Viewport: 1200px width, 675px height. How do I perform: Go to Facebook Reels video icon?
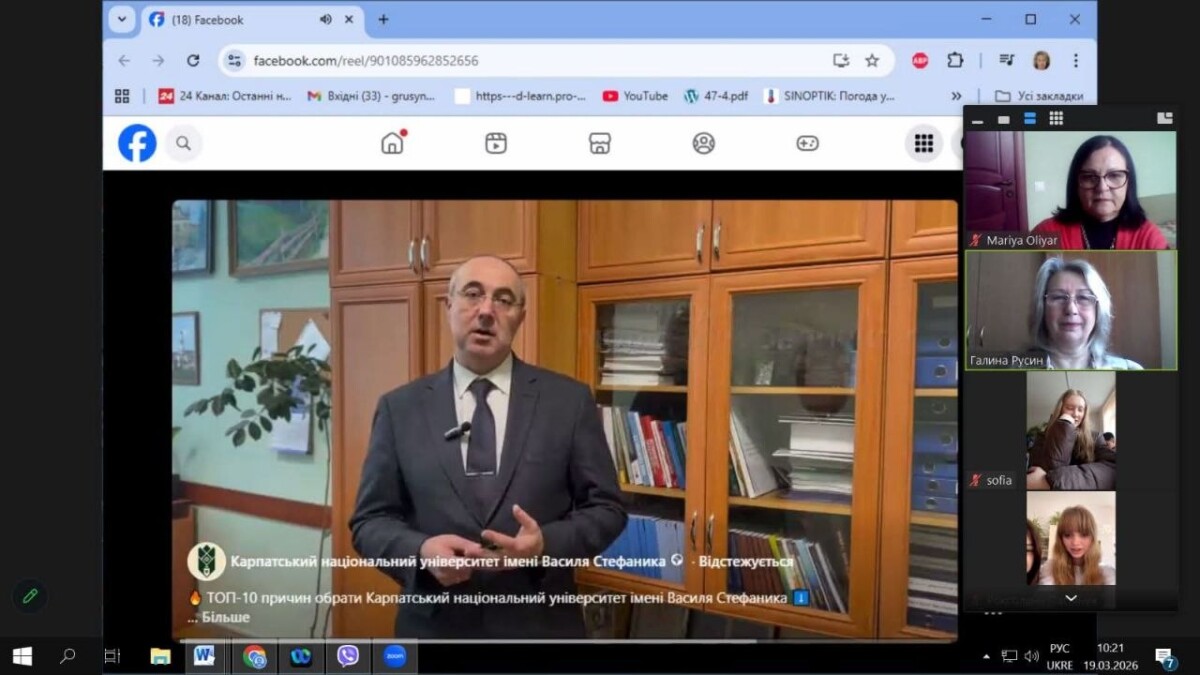click(x=496, y=143)
